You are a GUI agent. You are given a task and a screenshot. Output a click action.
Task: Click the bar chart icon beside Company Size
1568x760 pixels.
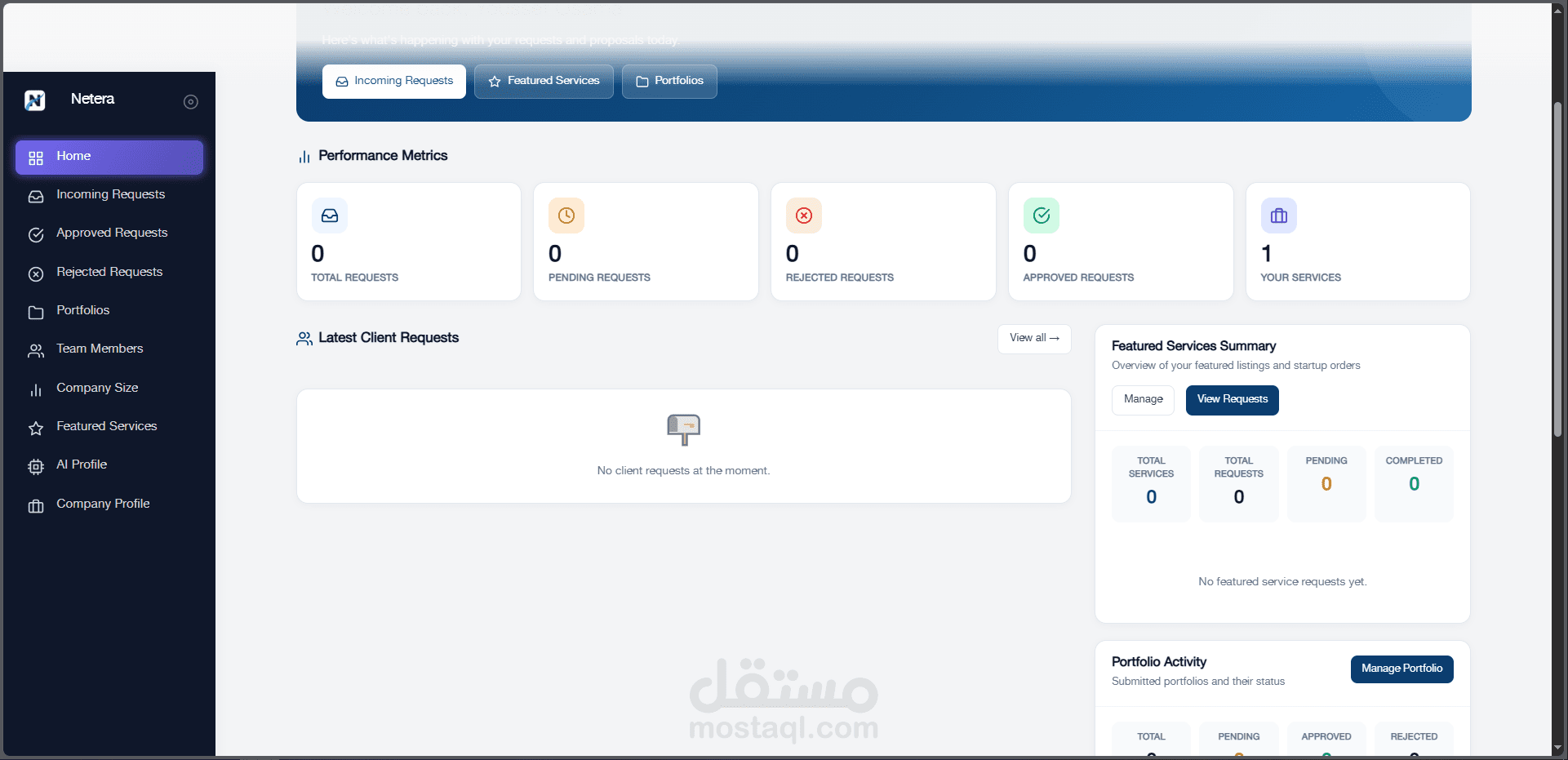point(36,390)
